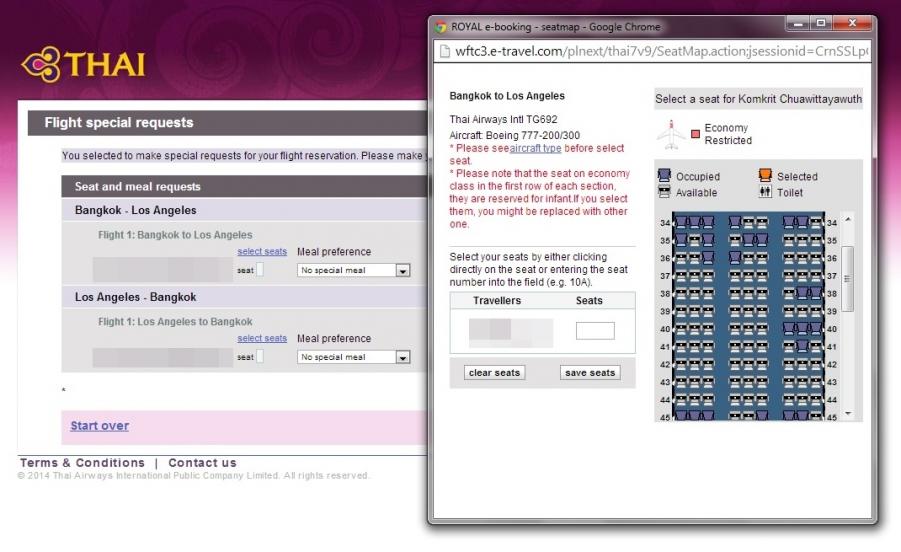This screenshot has height=552, width=901.
Task: Click the Start over link
Action: point(99,426)
